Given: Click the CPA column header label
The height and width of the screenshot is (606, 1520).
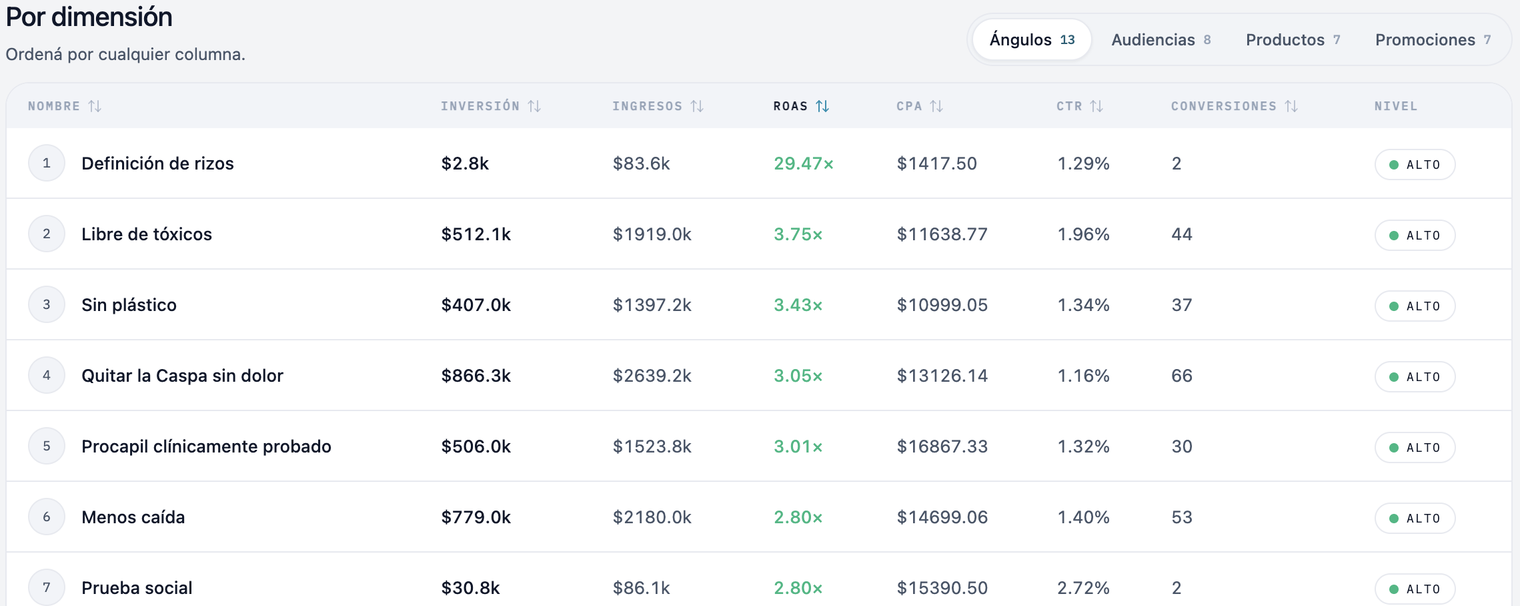Looking at the screenshot, I should point(909,106).
